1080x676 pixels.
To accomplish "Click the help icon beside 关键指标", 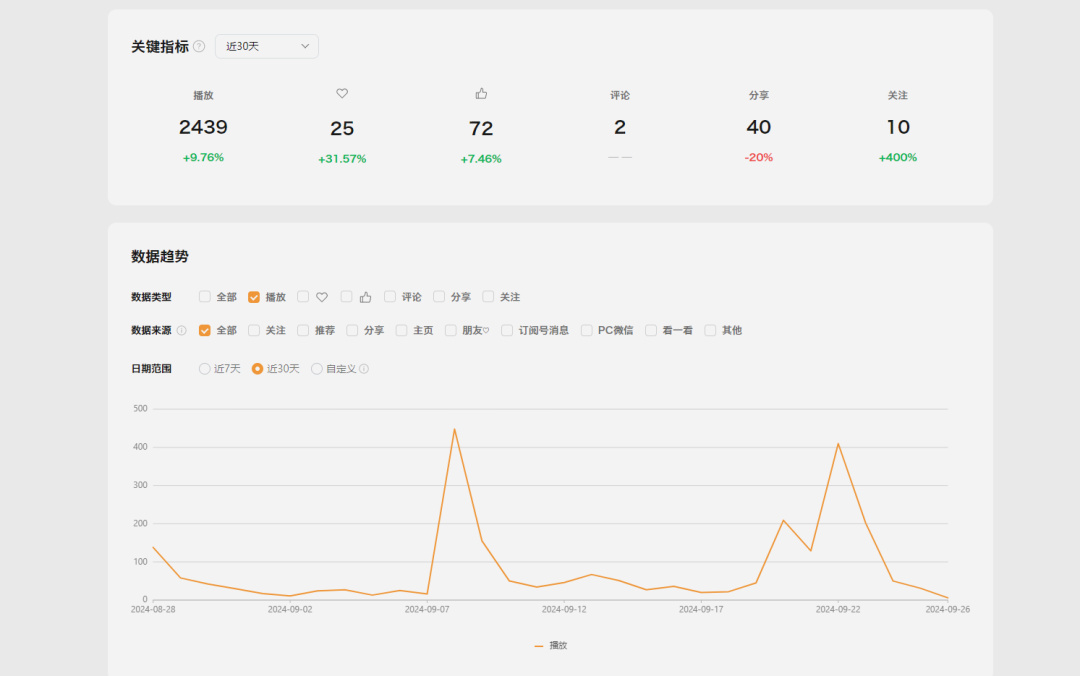I will tap(199, 46).
